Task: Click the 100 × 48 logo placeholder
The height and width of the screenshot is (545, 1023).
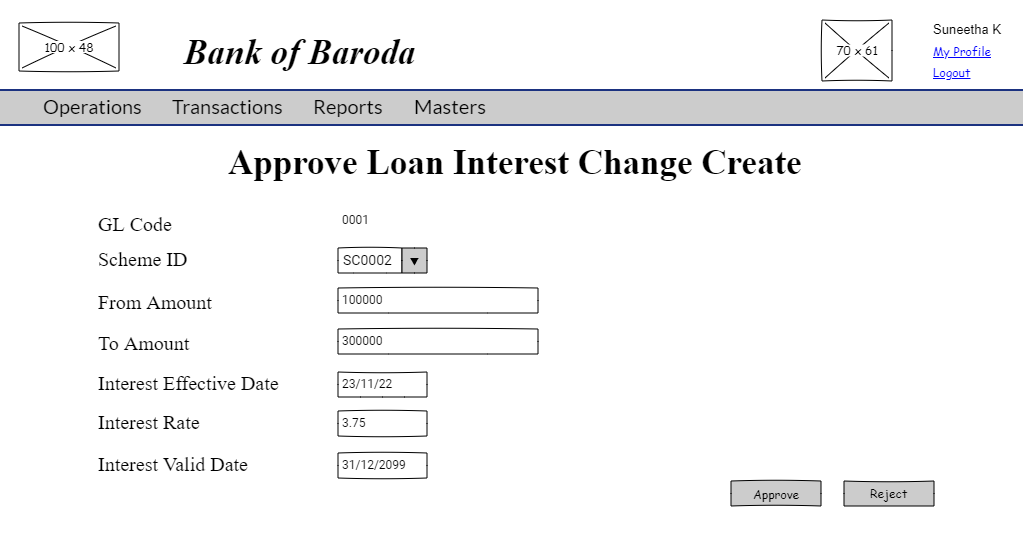Action: tap(68, 47)
